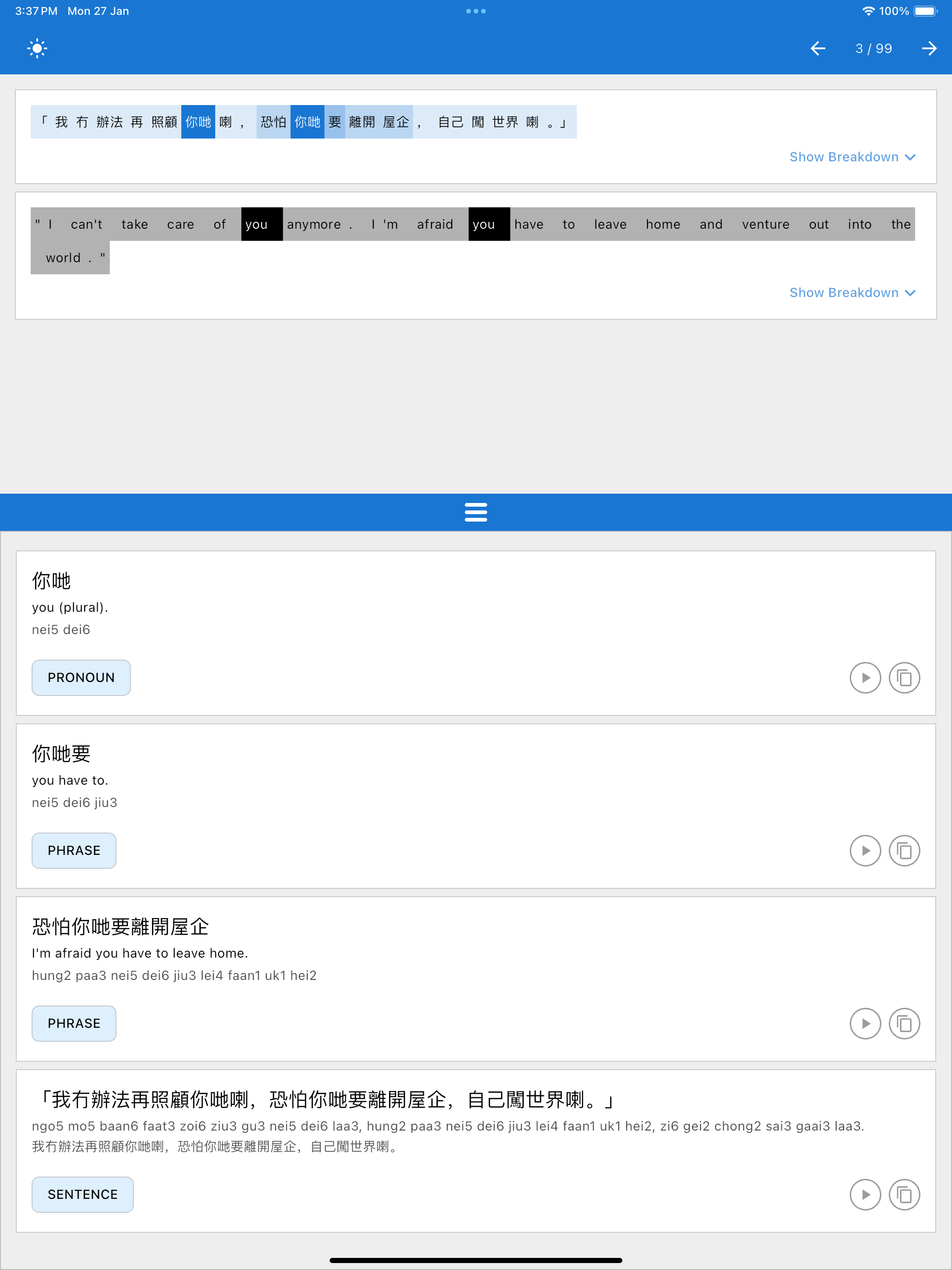Select the word 恐怕 in Cantonese sentence
The image size is (952, 1270).
pos(273,122)
